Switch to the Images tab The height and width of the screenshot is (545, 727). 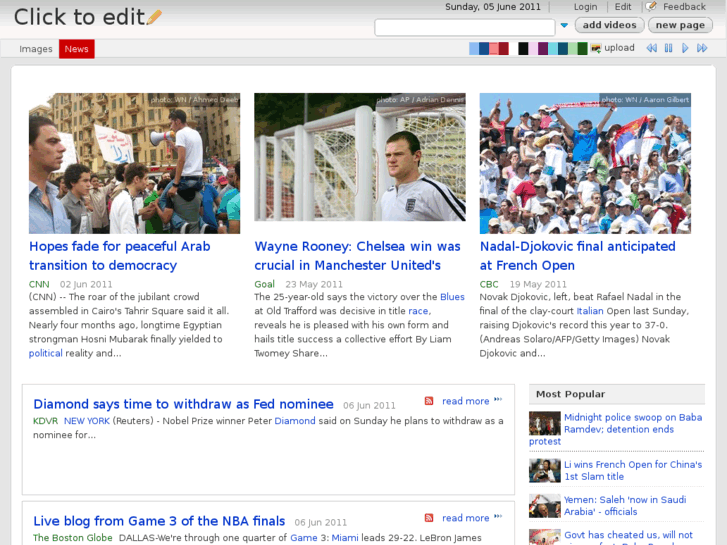36,49
